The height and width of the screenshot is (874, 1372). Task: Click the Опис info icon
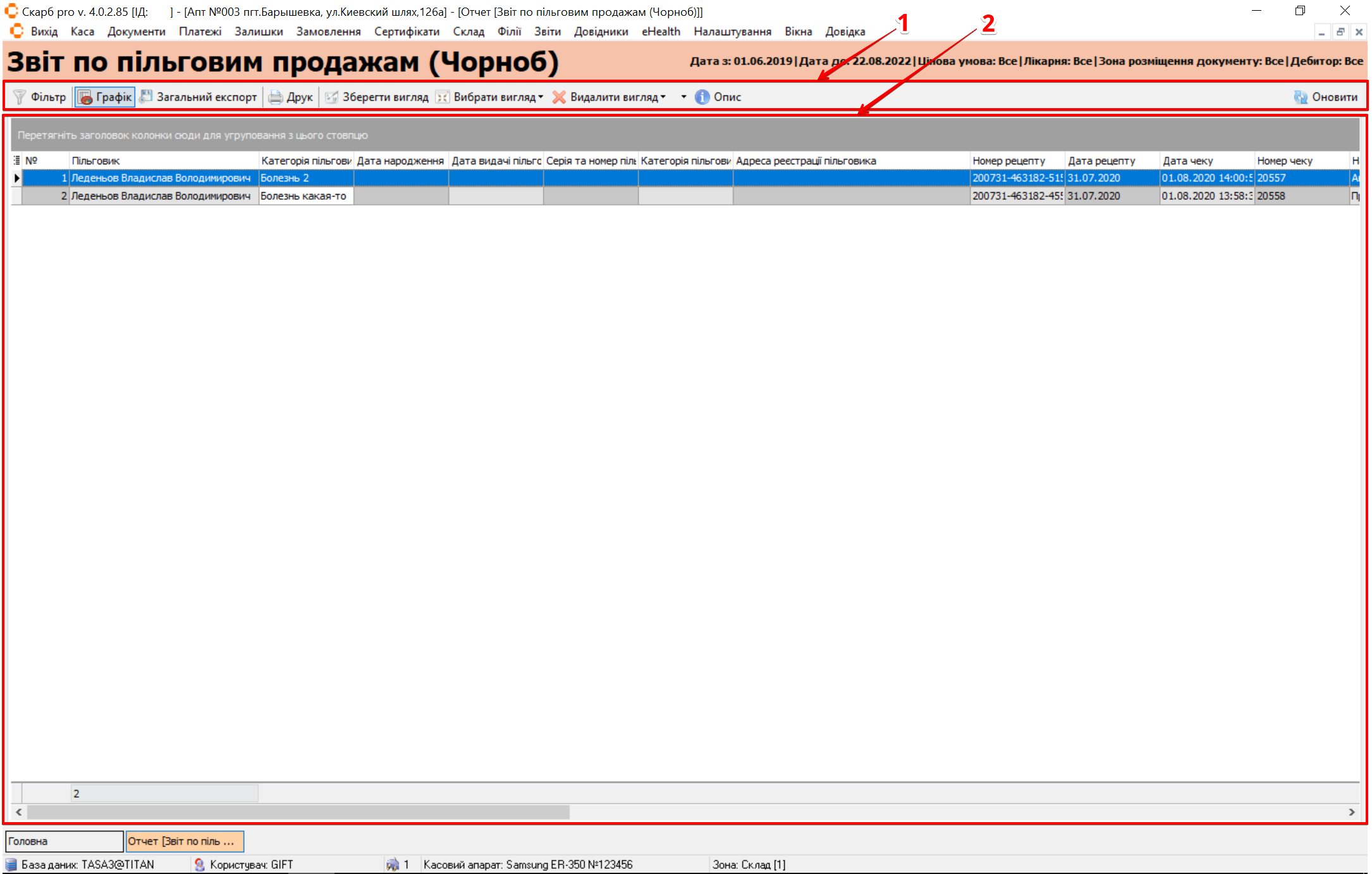702,97
